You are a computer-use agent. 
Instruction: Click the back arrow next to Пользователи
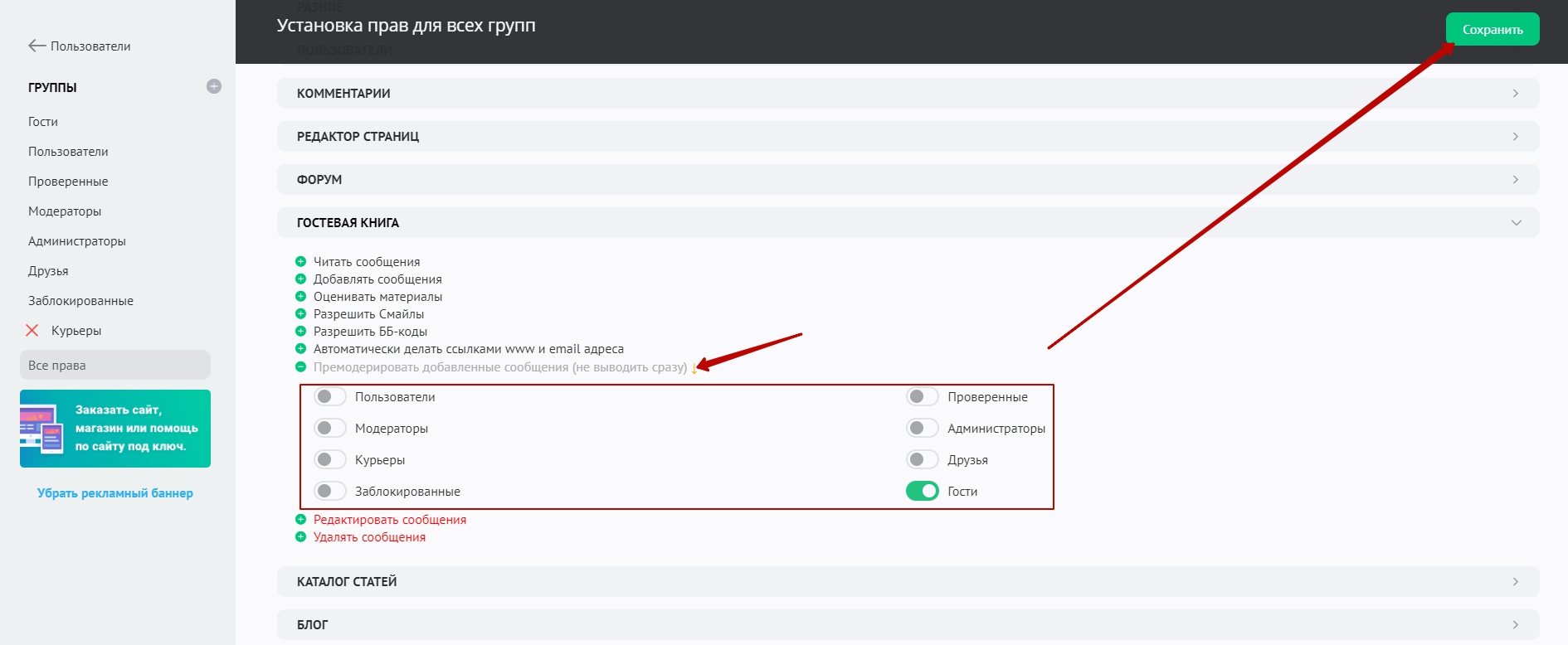tap(37, 46)
